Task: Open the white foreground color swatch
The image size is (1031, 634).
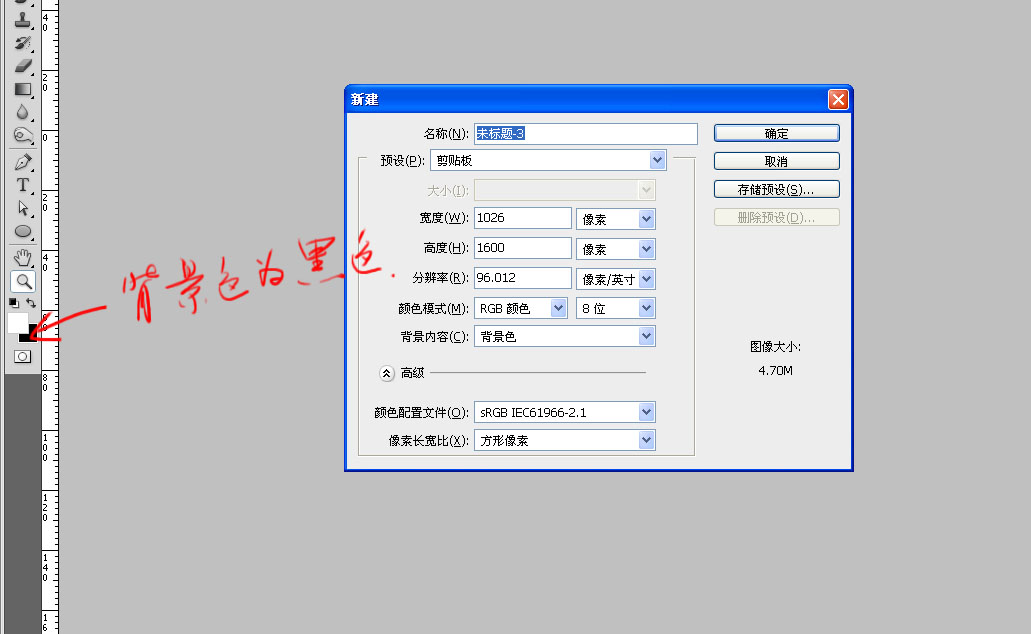Action: (17, 322)
